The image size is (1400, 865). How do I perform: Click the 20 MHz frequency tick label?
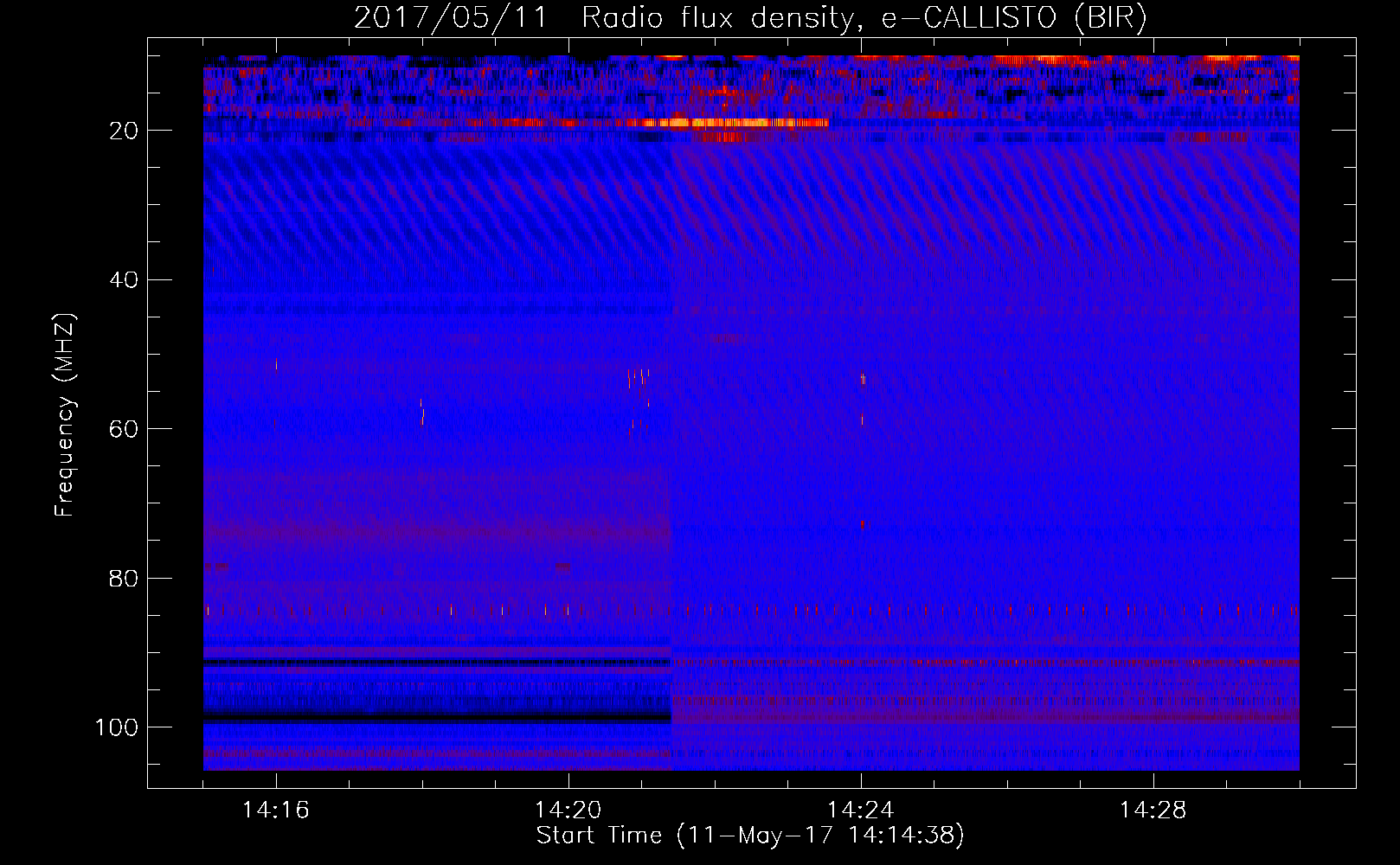(x=125, y=131)
